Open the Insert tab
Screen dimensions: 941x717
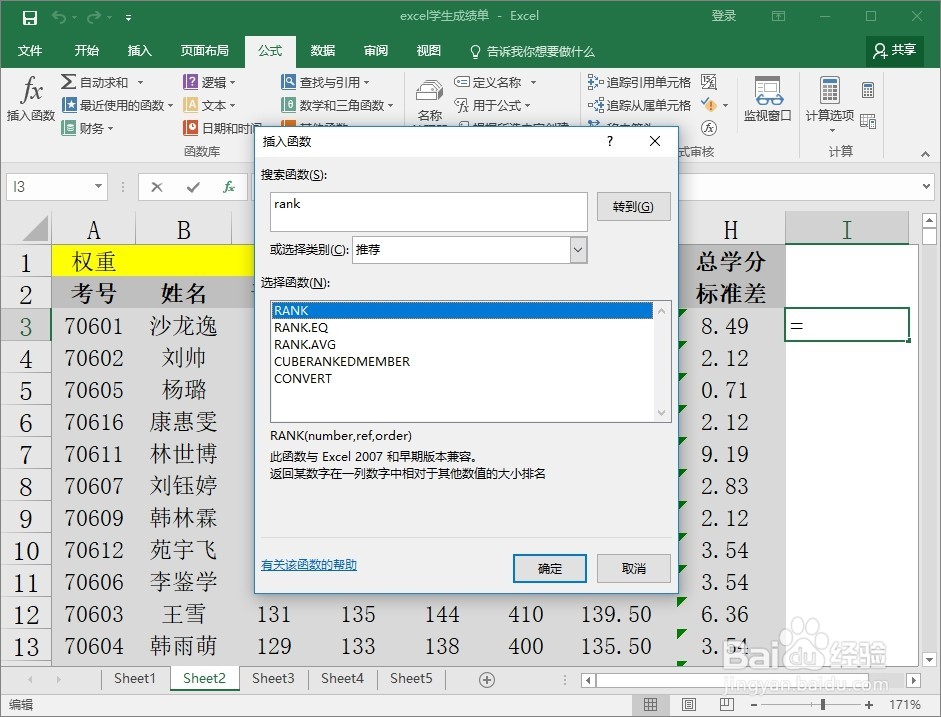pyautogui.click(x=139, y=51)
